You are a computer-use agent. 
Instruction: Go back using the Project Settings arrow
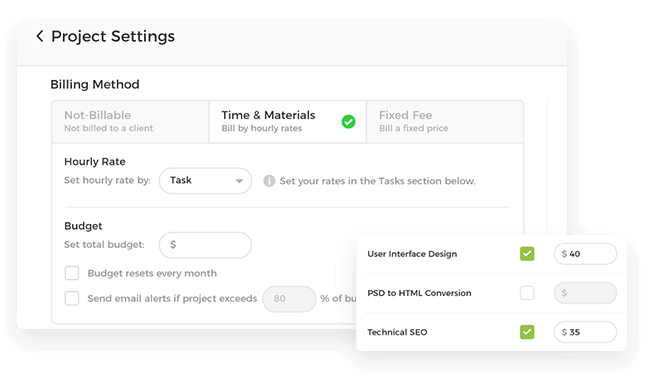[40, 36]
